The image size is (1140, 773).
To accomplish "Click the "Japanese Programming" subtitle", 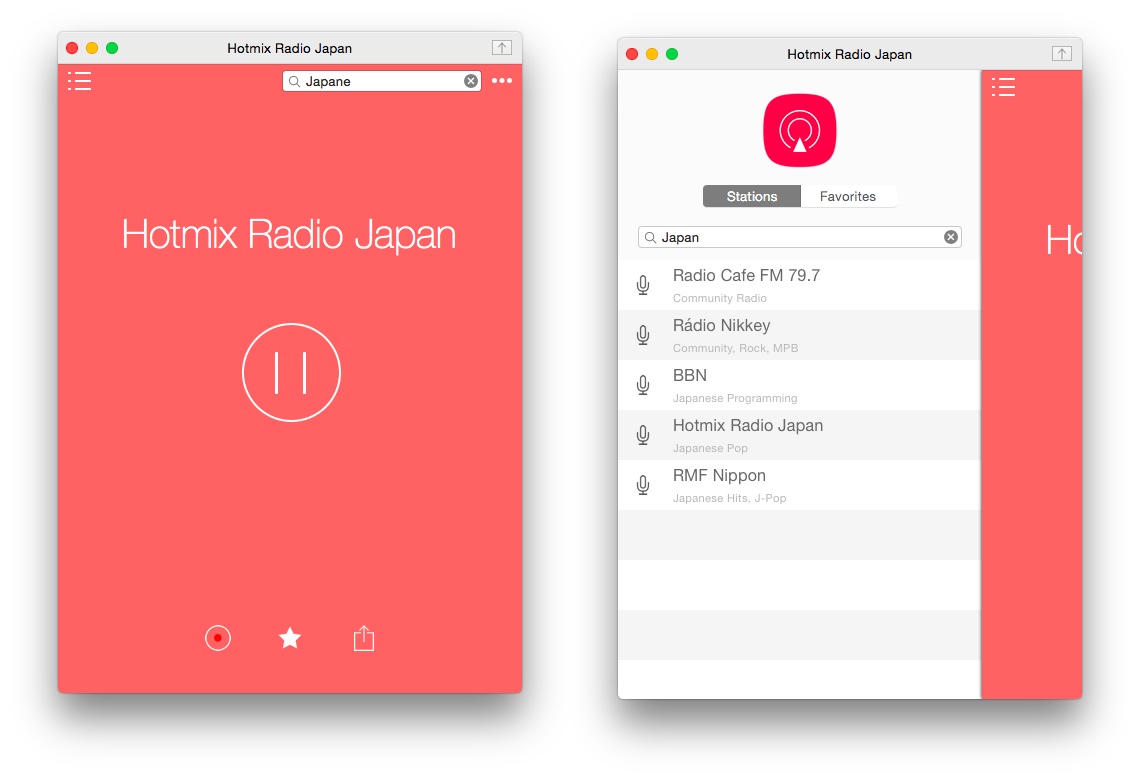I will pyautogui.click(x=735, y=398).
